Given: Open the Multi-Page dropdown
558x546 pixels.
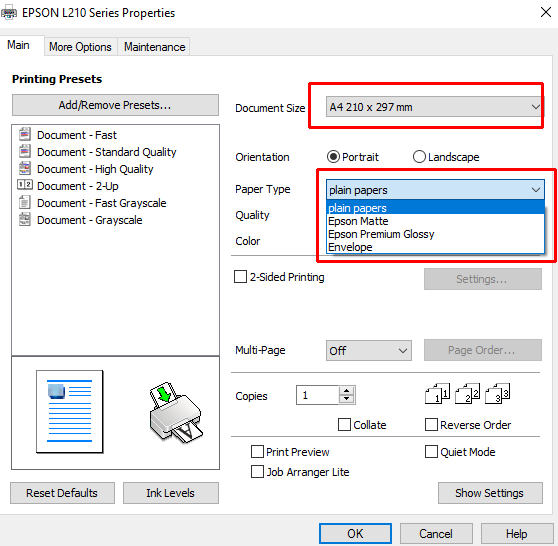Looking at the screenshot, I should [x=369, y=351].
